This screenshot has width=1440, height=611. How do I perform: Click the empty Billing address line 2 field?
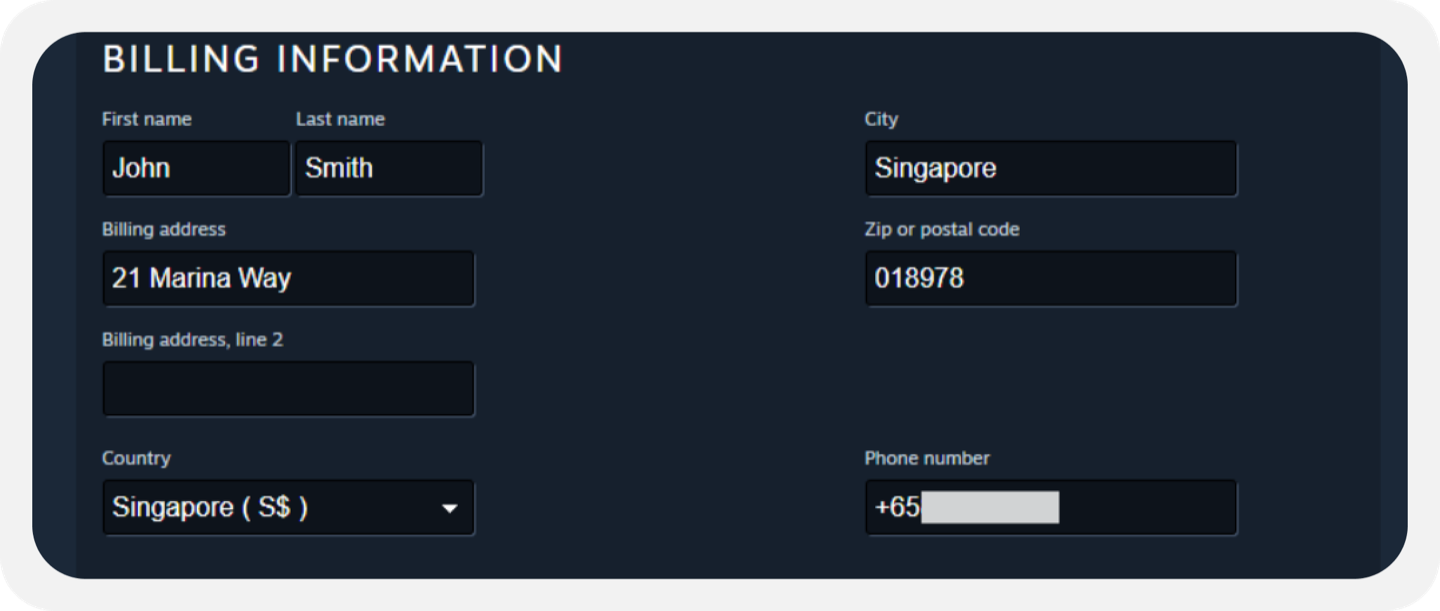coord(288,389)
